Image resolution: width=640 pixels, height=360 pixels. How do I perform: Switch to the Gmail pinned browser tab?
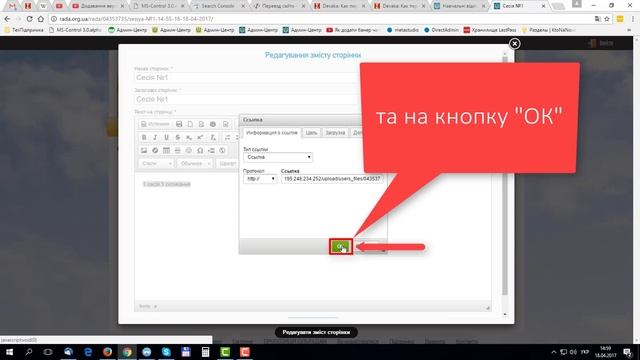click(x=12, y=6)
